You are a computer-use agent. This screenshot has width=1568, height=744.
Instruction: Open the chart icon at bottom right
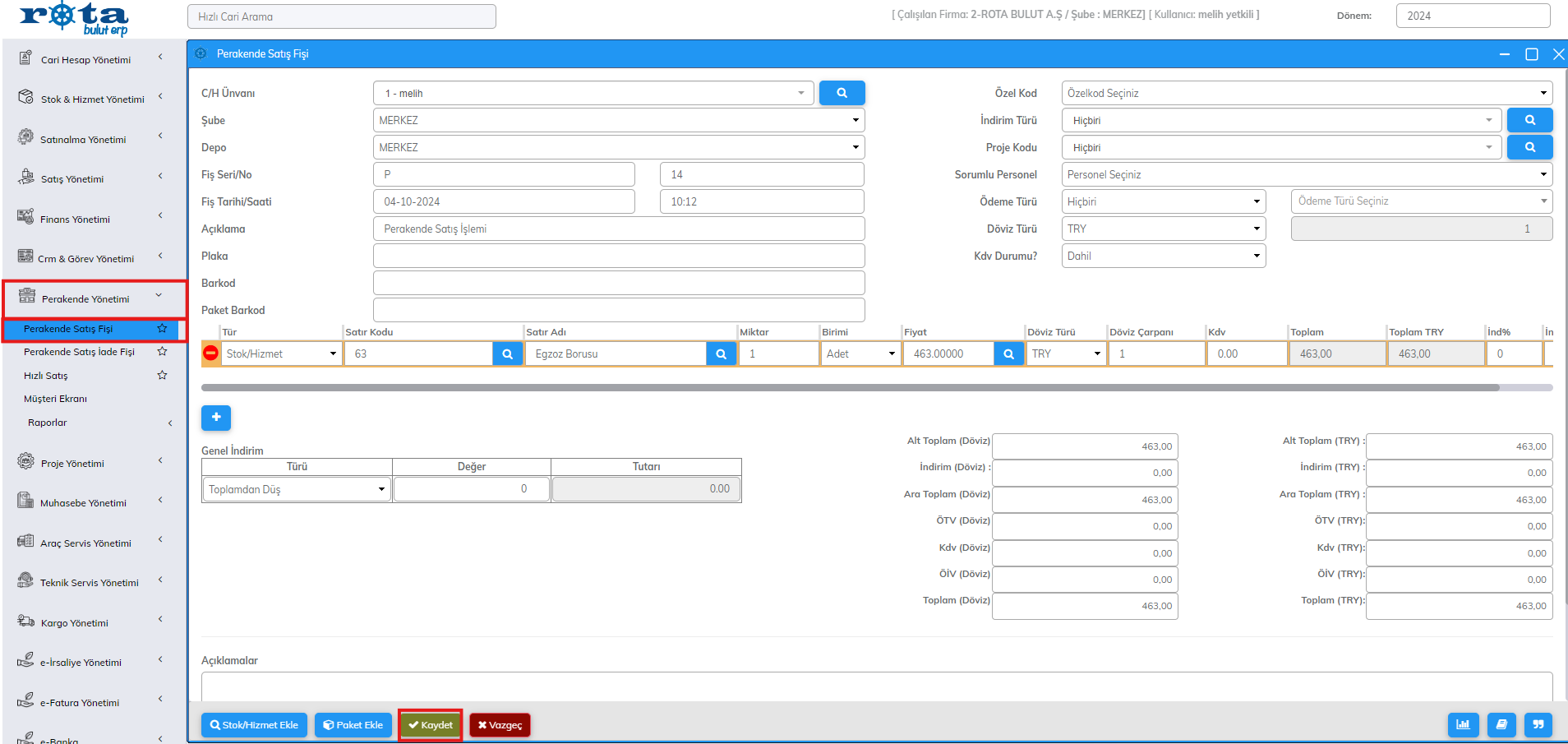(1463, 725)
